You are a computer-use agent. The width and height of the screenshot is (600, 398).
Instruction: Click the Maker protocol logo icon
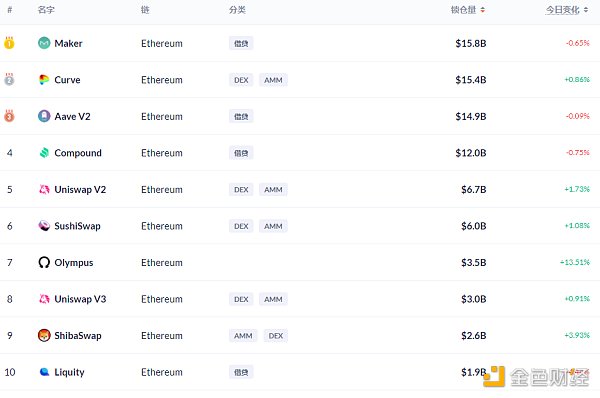44,43
